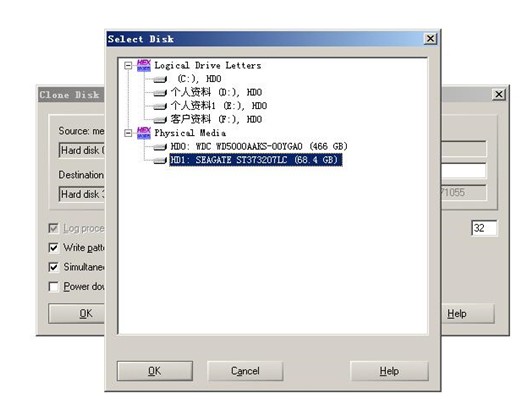Collapse the Logical Drive Letters tree node

(128, 65)
